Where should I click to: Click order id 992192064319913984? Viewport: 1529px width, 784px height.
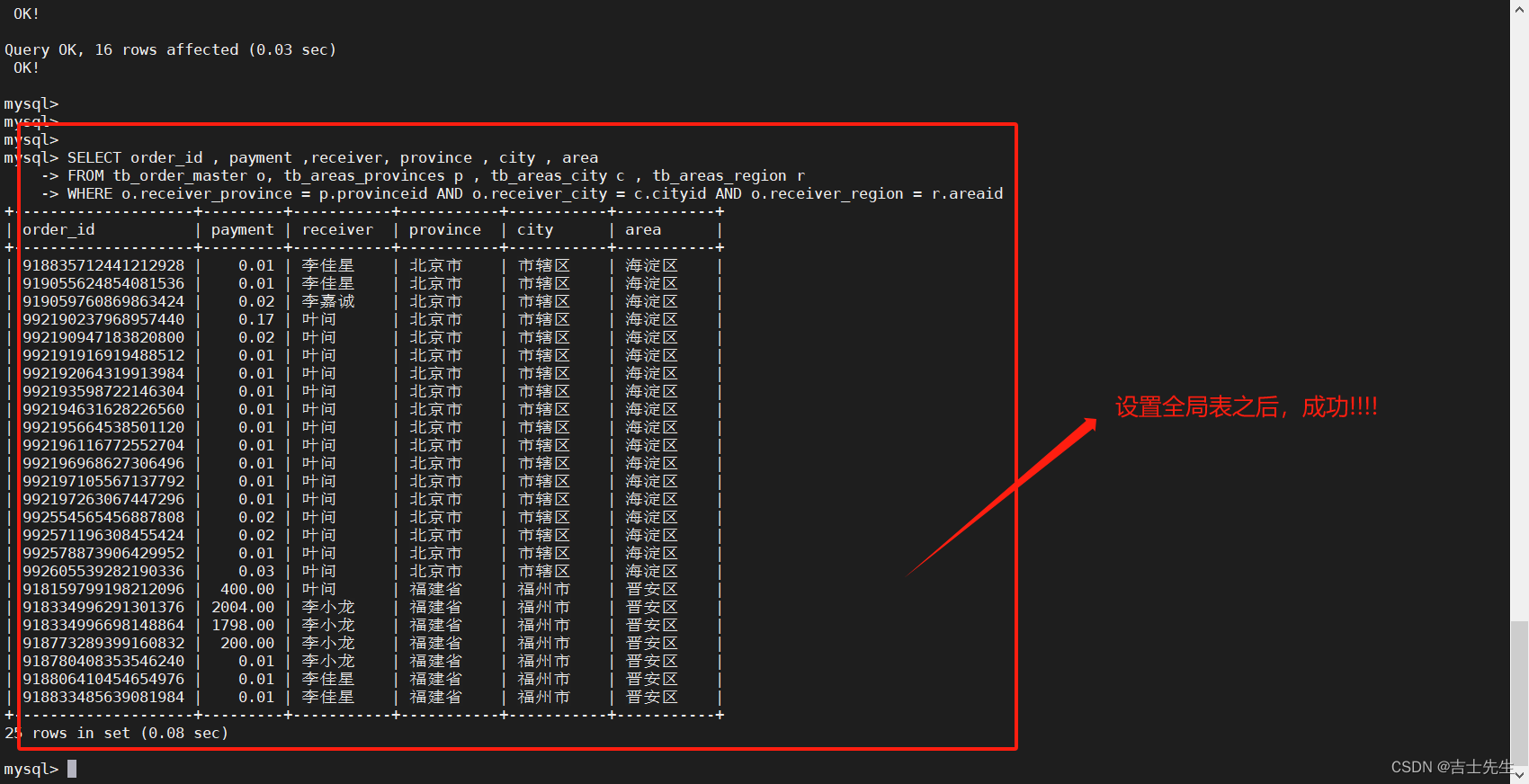[103, 373]
